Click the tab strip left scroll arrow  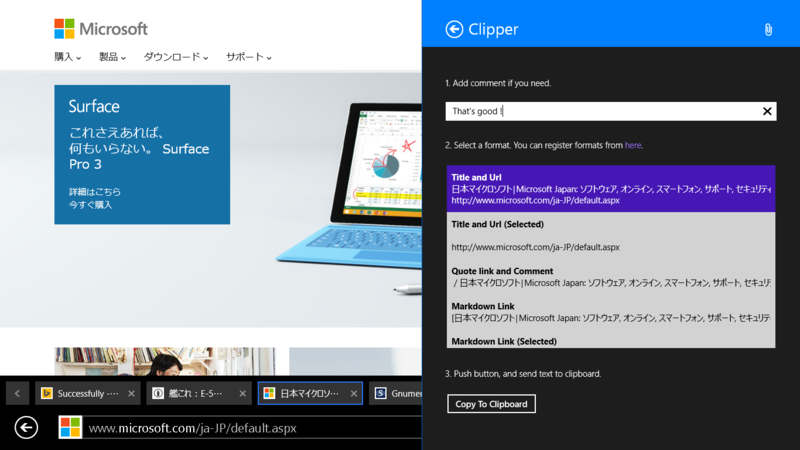pyautogui.click(x=17, y=393)
